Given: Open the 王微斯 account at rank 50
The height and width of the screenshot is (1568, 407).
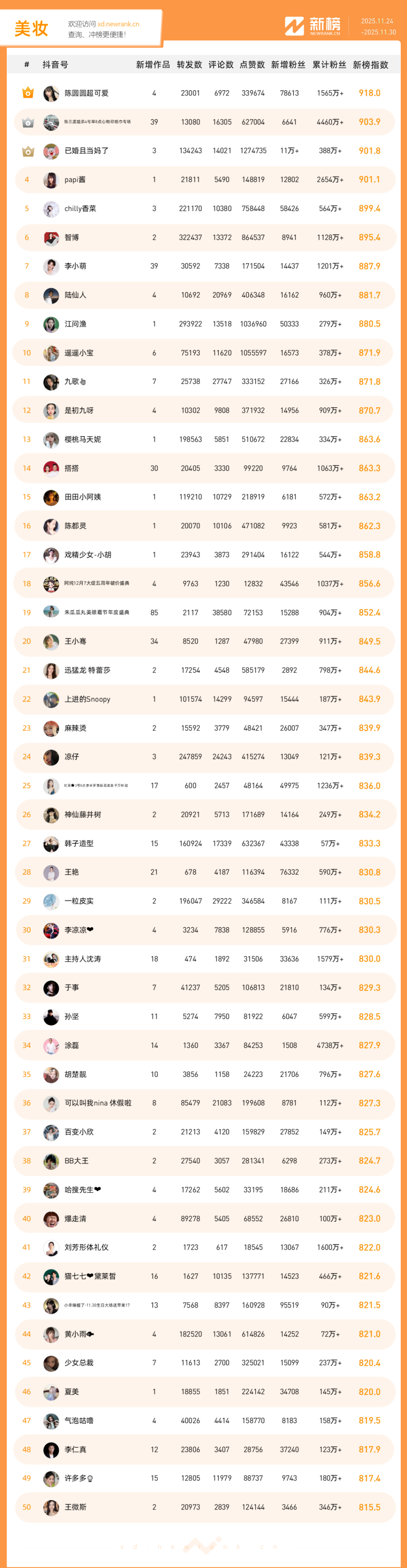Looking at the screenshot, I should pyautogui.click(x=75, y=1507).
